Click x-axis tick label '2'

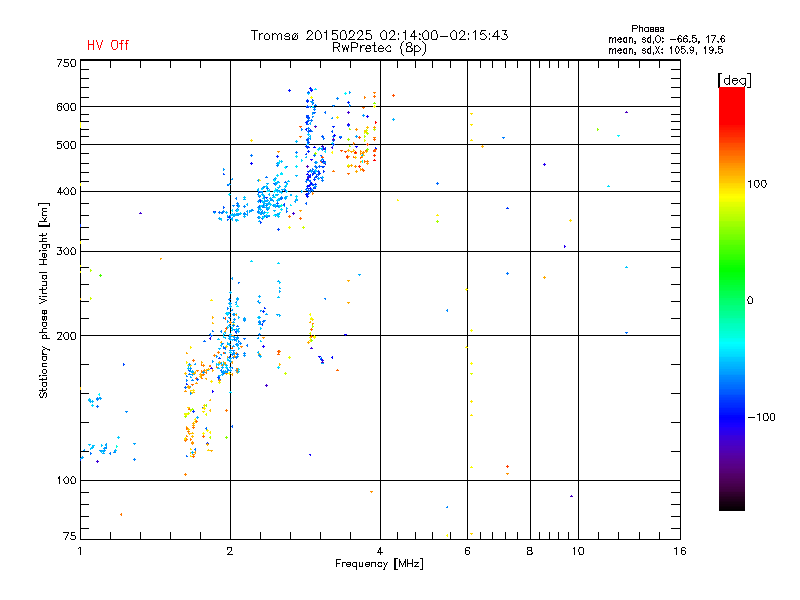tap(230, 551)
